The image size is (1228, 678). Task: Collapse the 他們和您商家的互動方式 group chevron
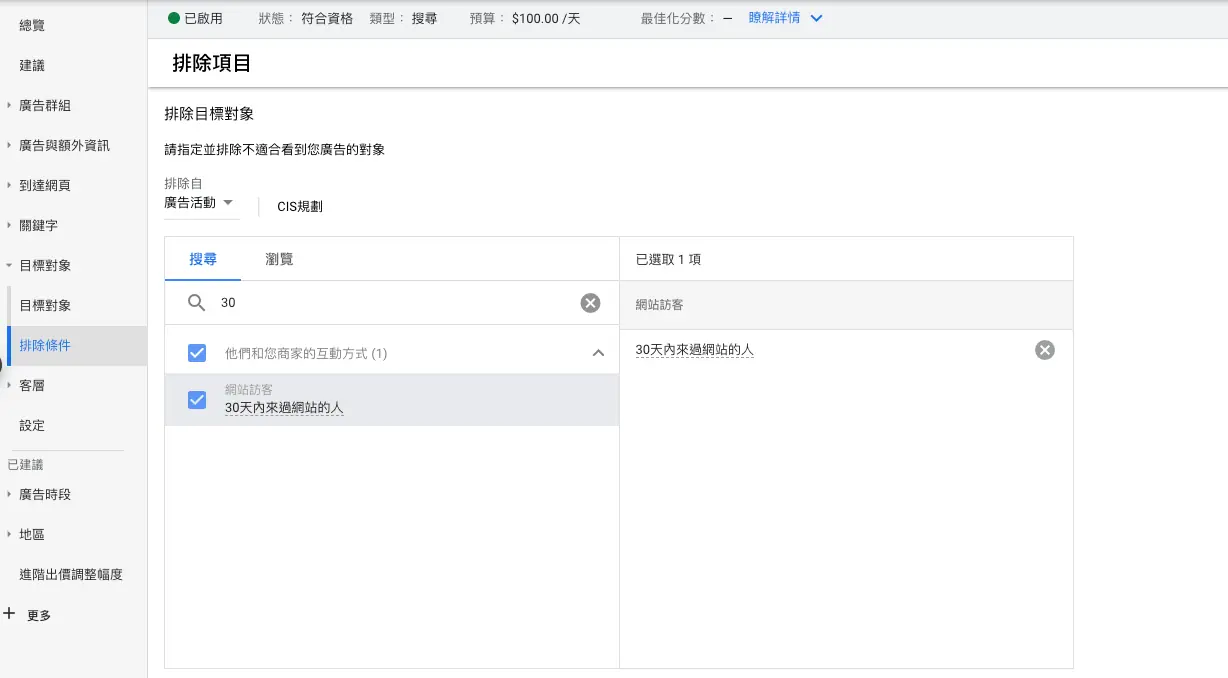click(598, 353)
